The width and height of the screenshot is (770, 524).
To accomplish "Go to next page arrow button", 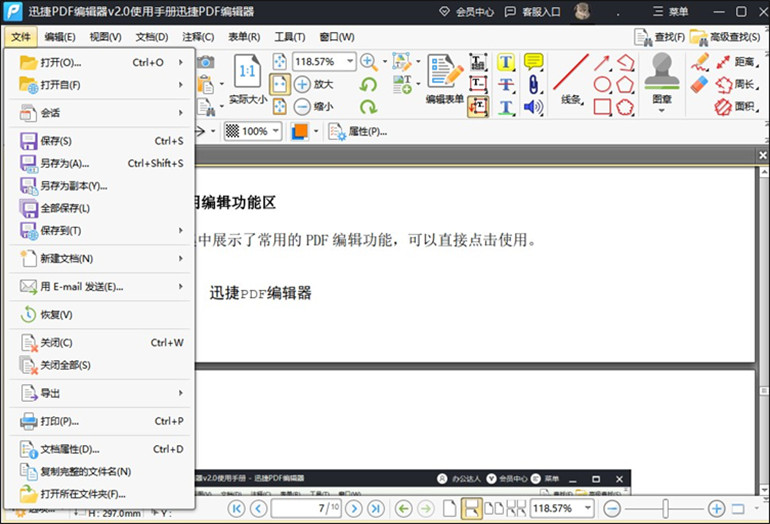I will pyautogui.click(x=354, y=508).
